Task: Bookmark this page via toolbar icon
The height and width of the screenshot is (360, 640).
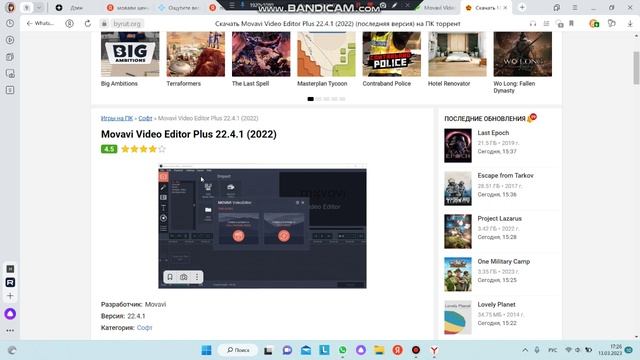Action: (571, 24)
